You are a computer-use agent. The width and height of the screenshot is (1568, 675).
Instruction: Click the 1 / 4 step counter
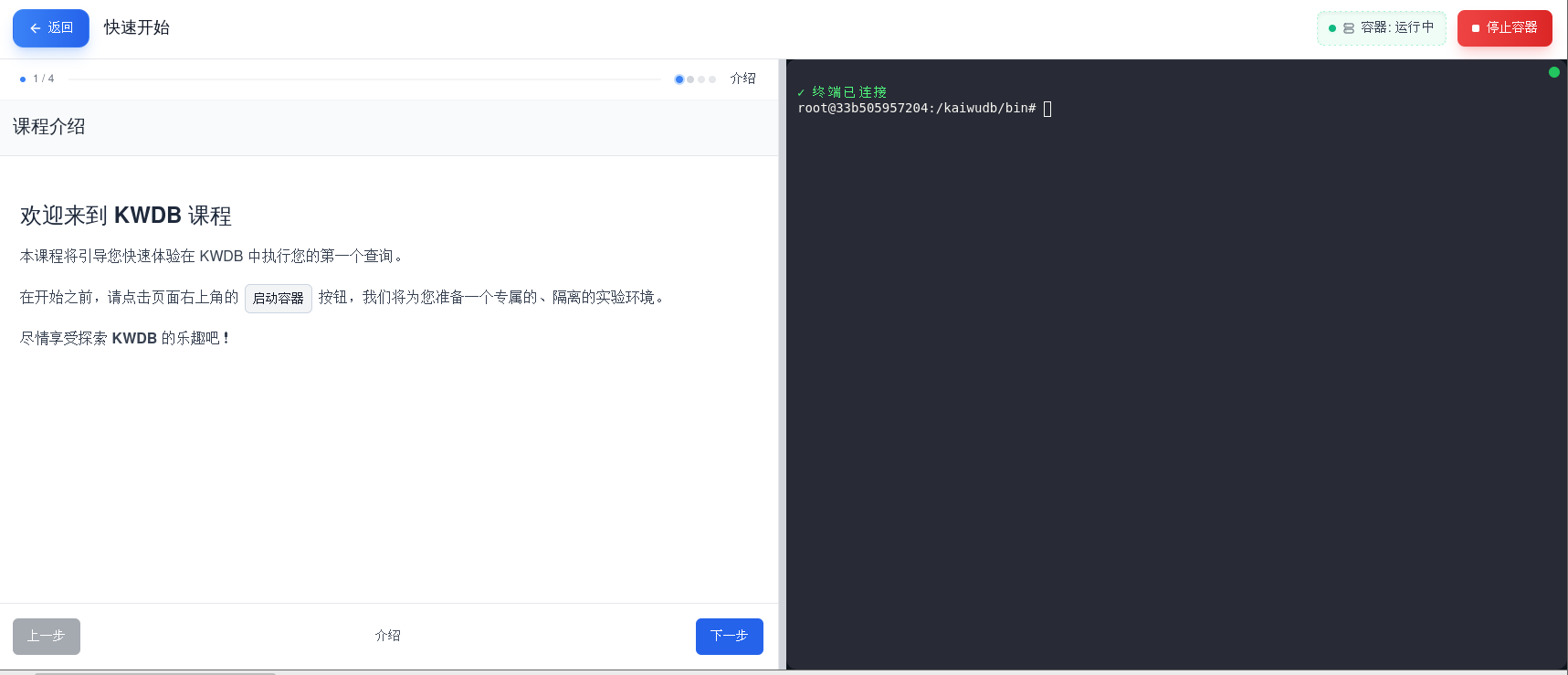pyautogui.click(x=44, y=79)
